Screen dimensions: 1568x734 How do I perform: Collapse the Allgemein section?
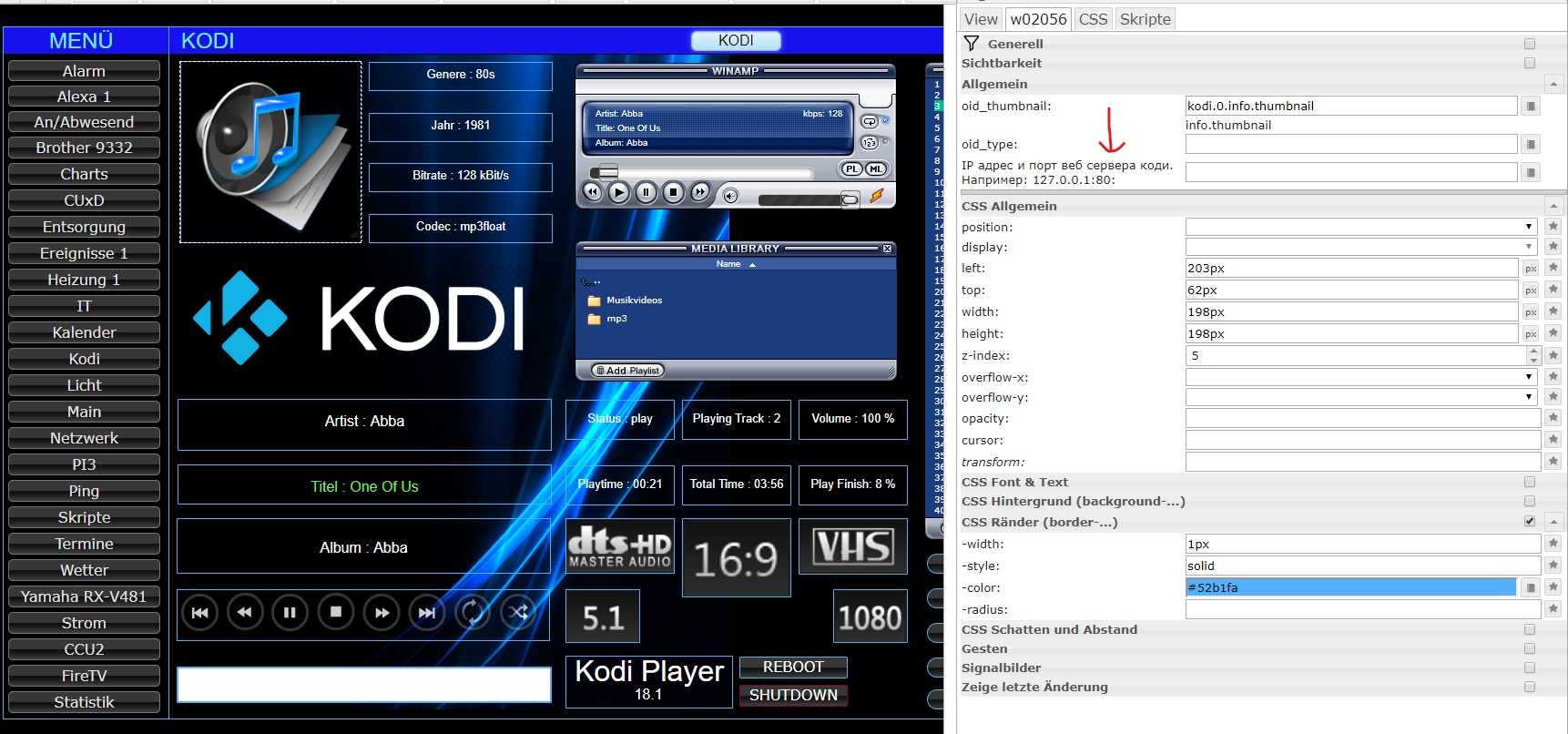click(x=1554, y=84)
